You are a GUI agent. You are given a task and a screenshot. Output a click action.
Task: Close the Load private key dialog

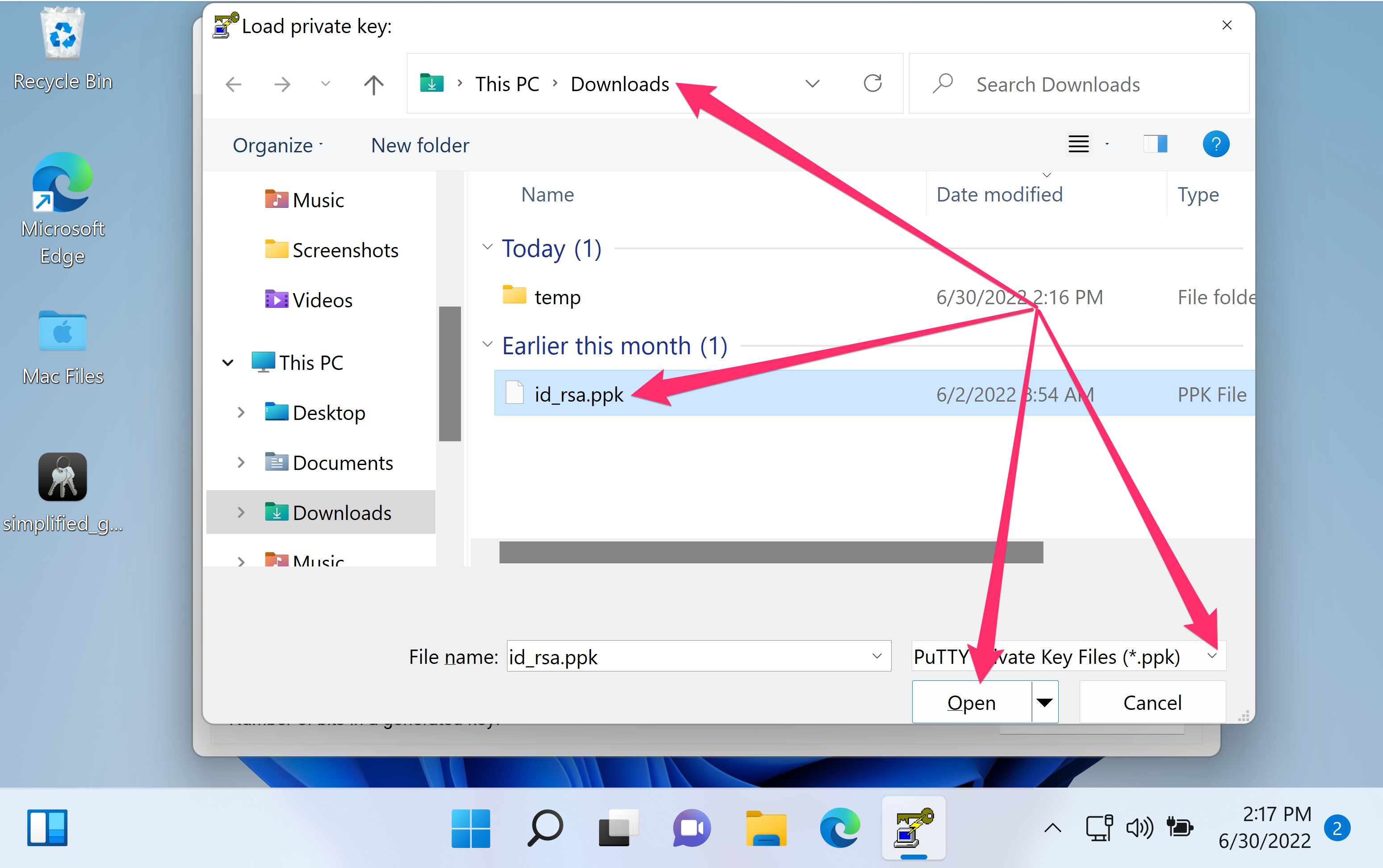(x=1226, y=25)
